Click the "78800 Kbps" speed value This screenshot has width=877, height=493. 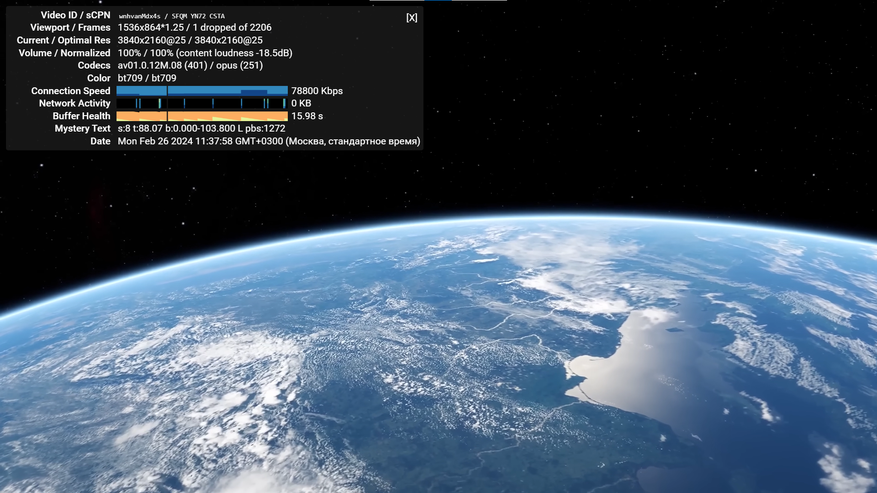[317, 91]
